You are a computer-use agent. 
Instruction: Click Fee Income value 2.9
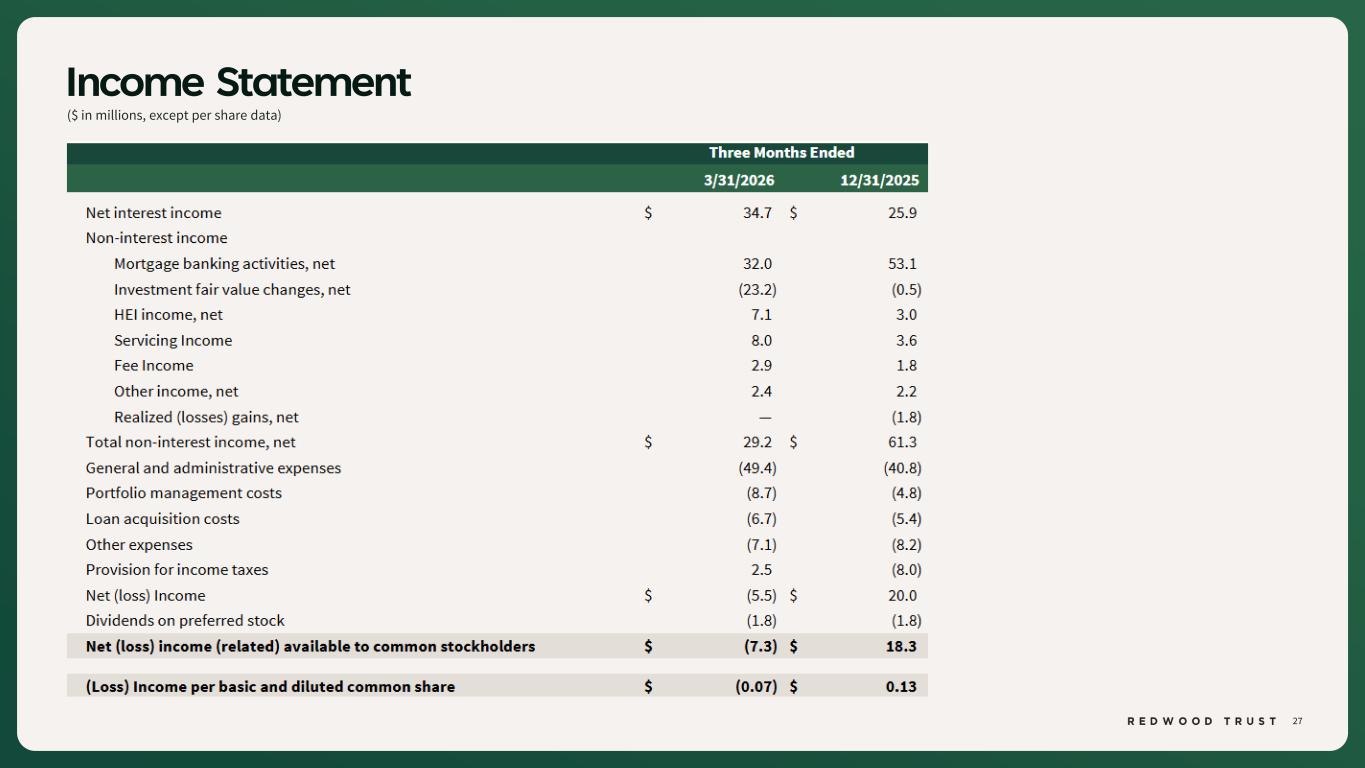pos(761,366)
